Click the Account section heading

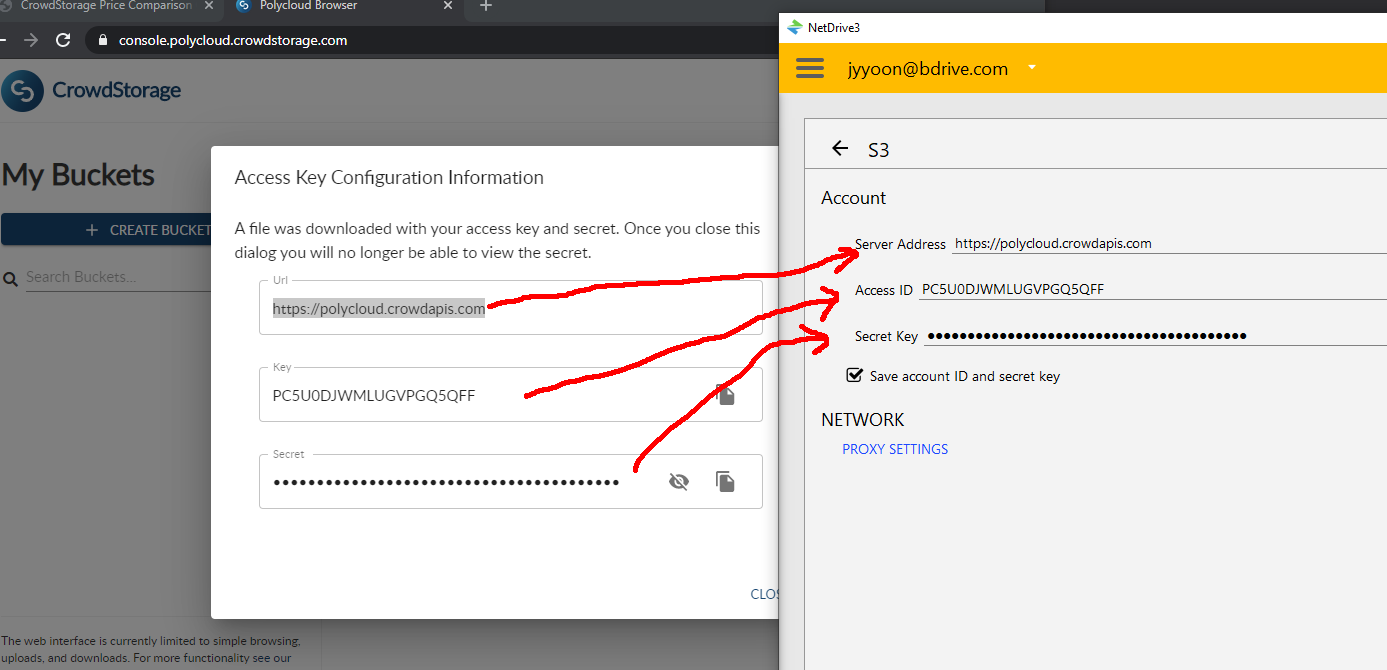pyautogui.click(x=853, y=198)
